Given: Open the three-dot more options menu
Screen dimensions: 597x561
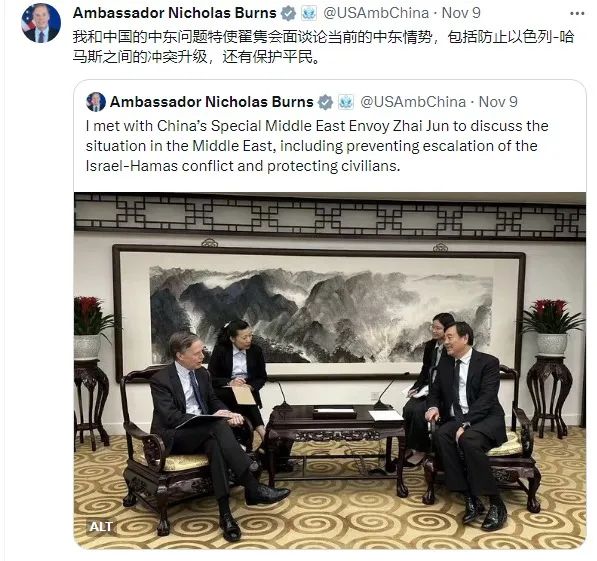Looking at the screenshot, I should pyautogui.click(x=577, y=13).
